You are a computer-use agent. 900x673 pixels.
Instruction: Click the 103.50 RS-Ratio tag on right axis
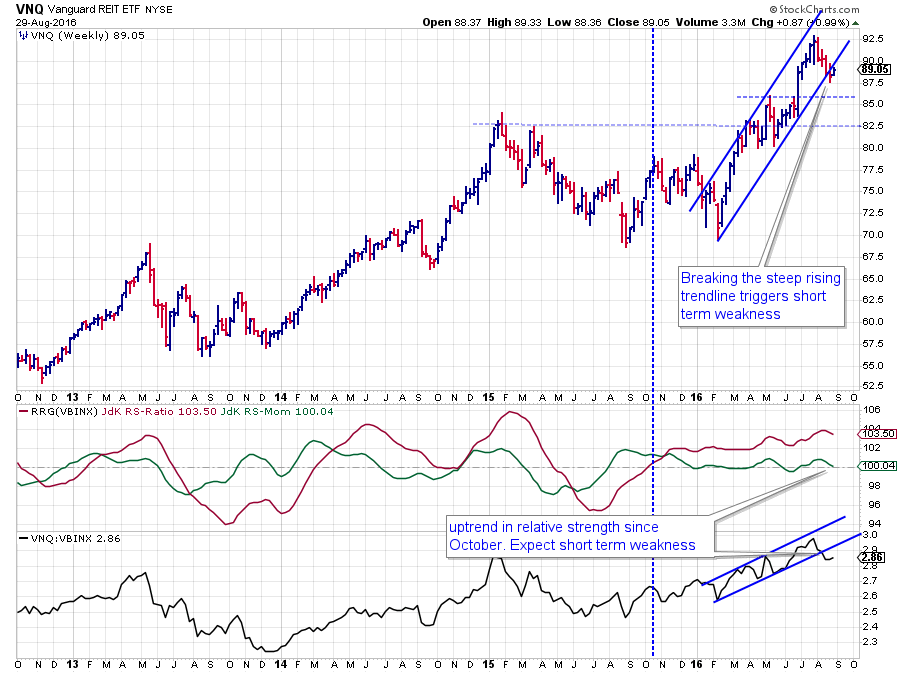click(x=877, y=434)
